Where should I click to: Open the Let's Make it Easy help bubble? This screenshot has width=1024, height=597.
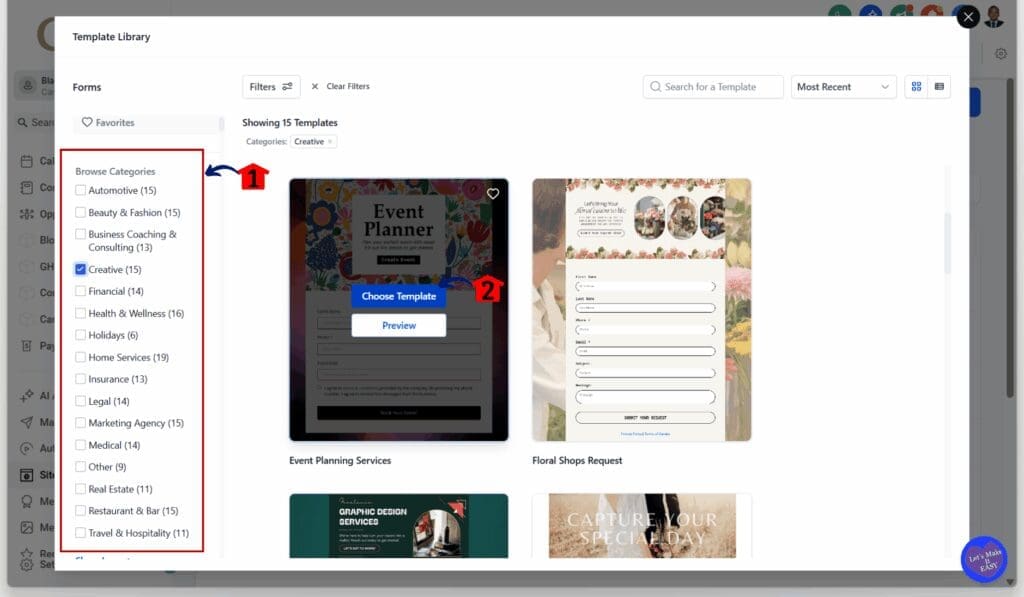[x=985, y=559]
